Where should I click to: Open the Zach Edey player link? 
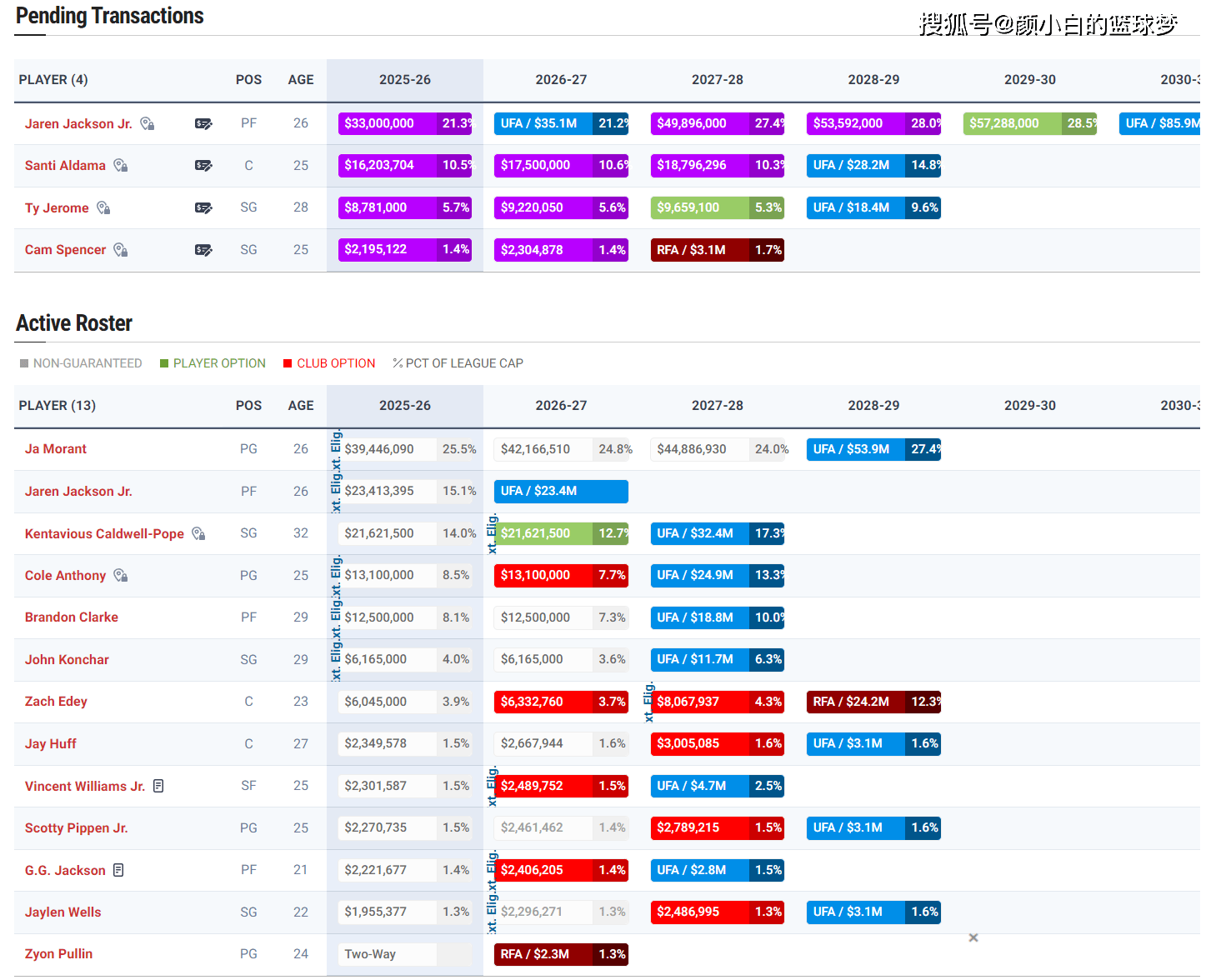[x=56, y=702]
